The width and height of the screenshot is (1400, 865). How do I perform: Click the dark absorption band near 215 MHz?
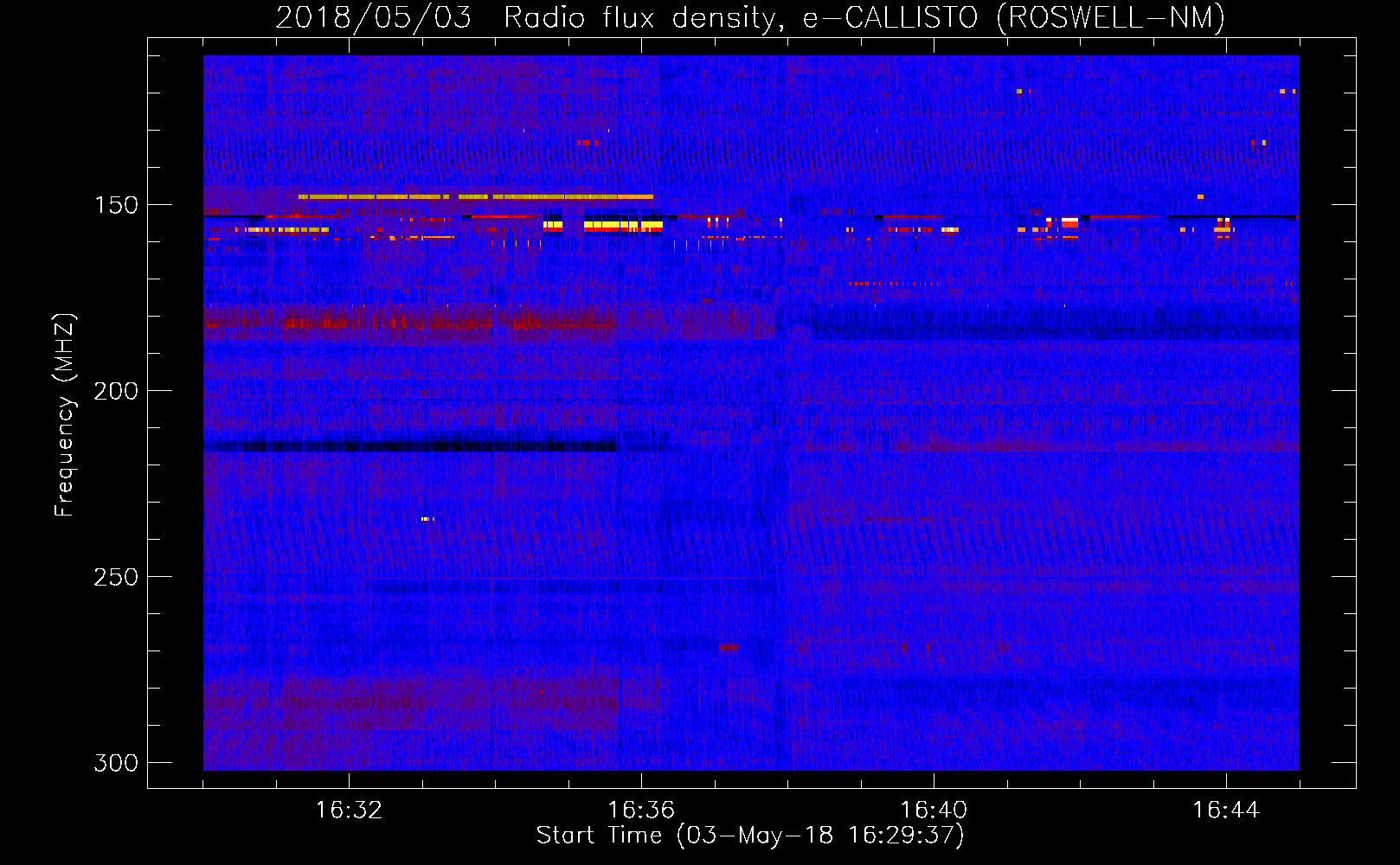(x=410, y=446)
